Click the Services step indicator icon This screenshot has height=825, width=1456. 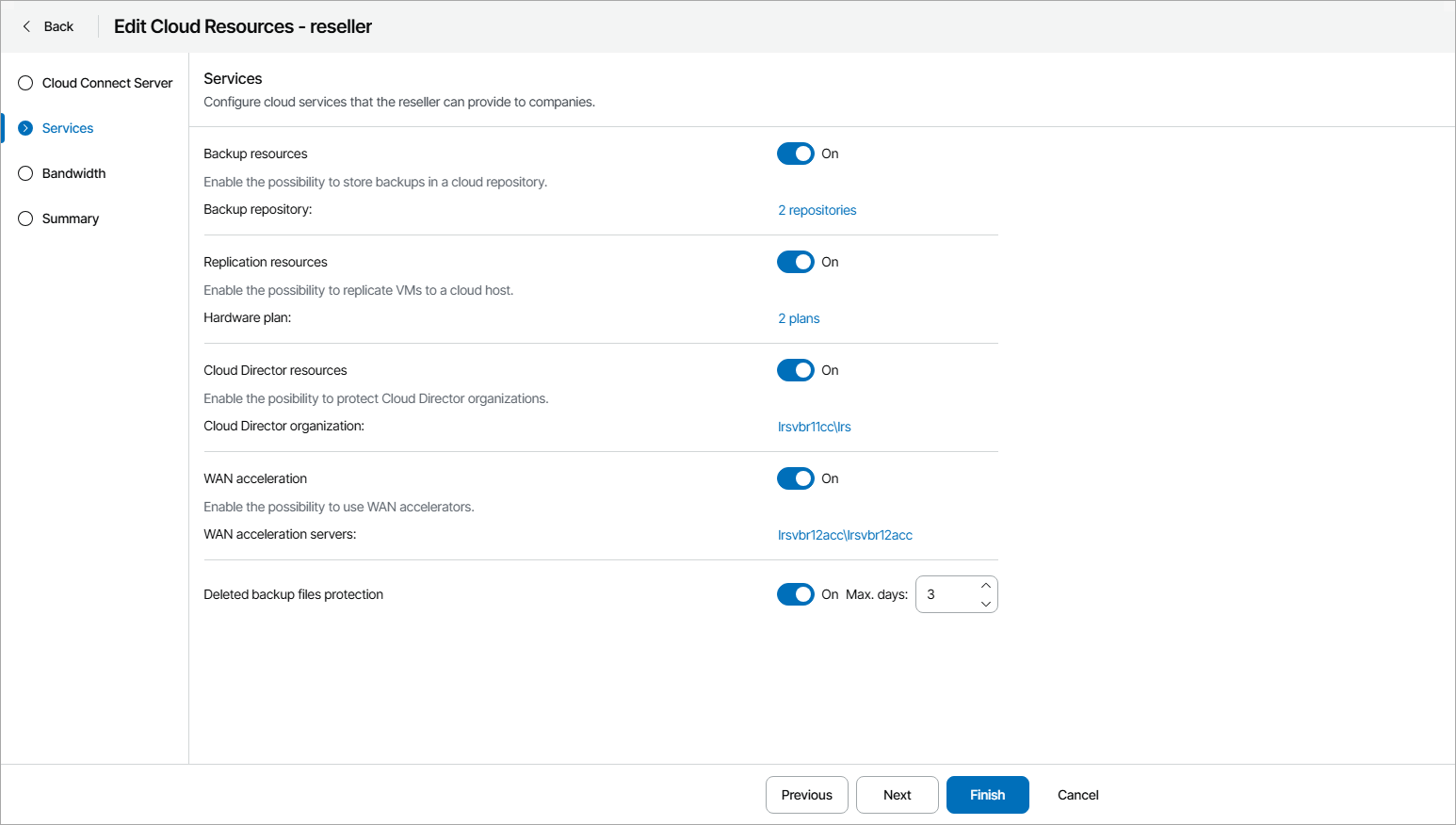coord(24,128)
